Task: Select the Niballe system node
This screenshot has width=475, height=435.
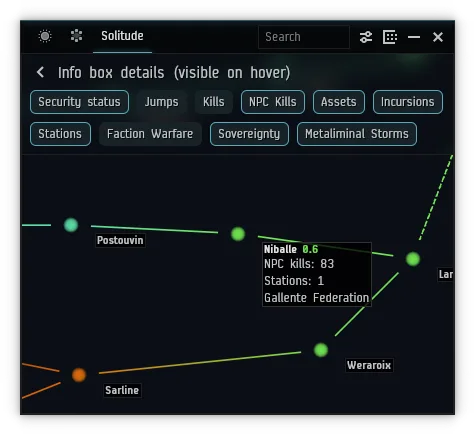Action: tap(238, 234)
